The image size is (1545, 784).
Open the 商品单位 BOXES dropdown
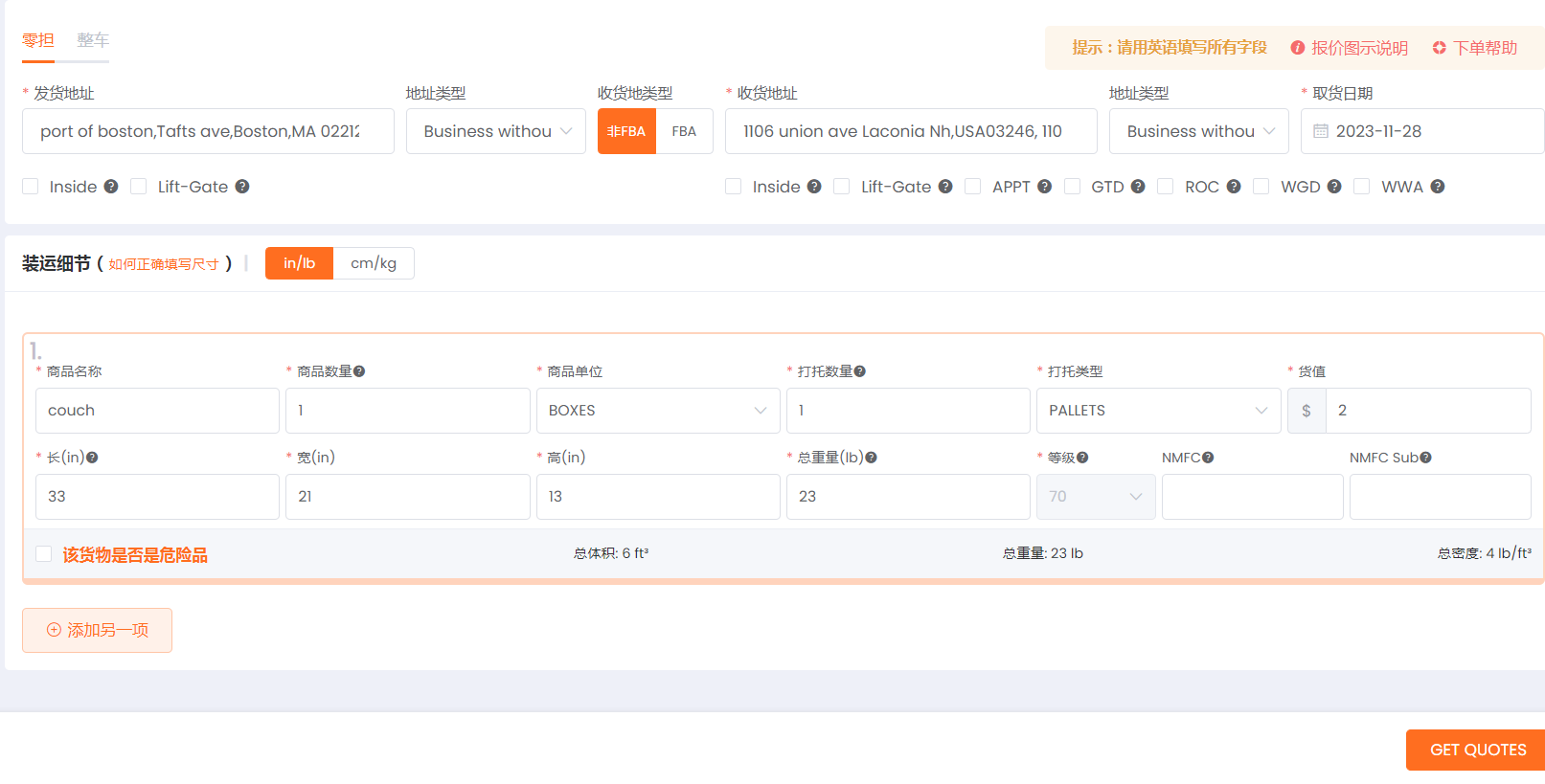point(657,411)
